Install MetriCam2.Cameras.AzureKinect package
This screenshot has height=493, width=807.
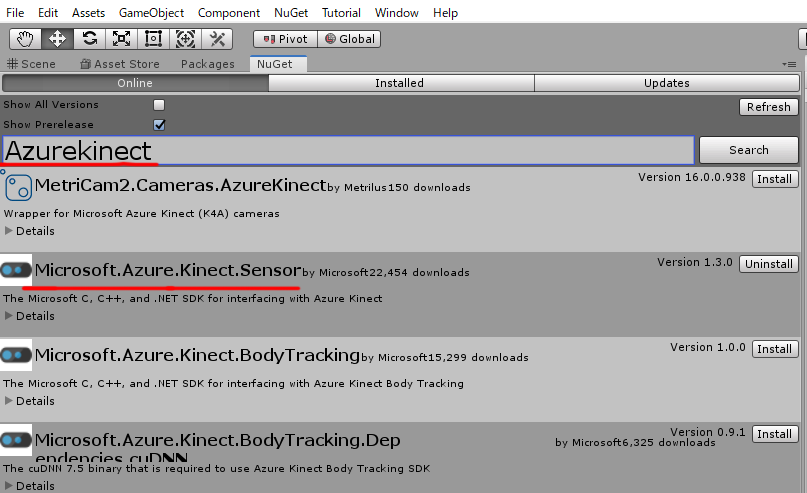click(775, 179)
